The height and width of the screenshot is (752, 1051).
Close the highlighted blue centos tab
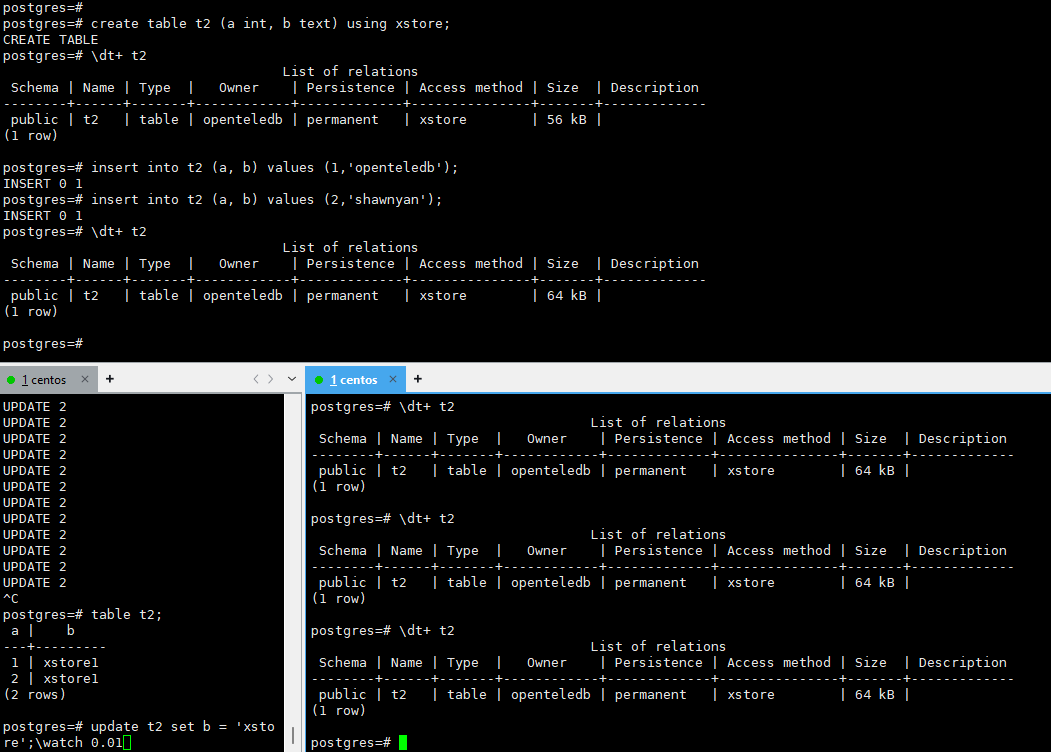point(393,379)
